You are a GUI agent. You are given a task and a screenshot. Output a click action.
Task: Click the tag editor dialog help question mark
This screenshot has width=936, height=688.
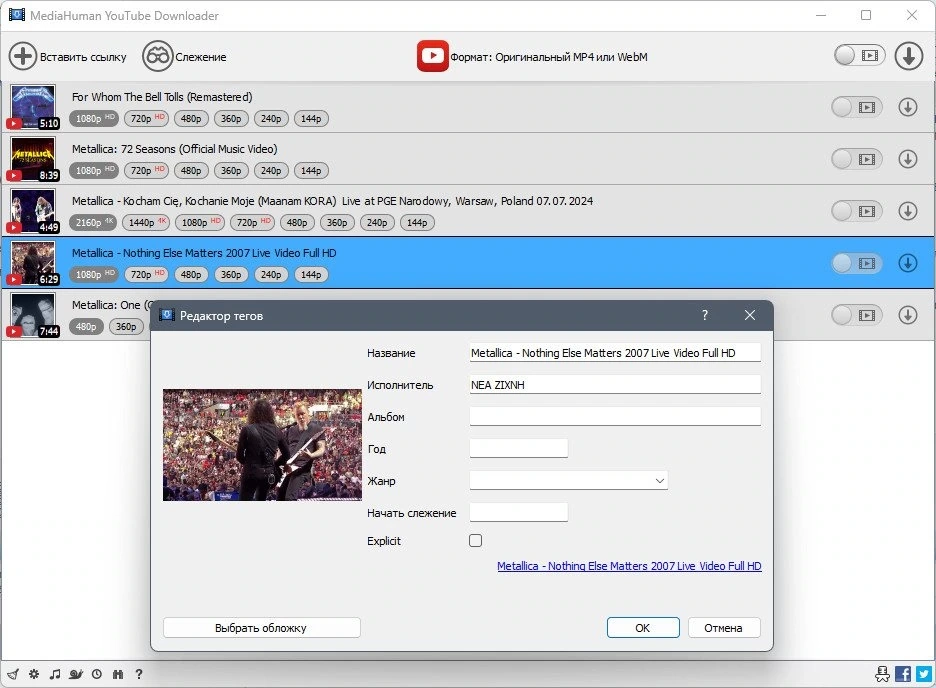coord(705,315)
